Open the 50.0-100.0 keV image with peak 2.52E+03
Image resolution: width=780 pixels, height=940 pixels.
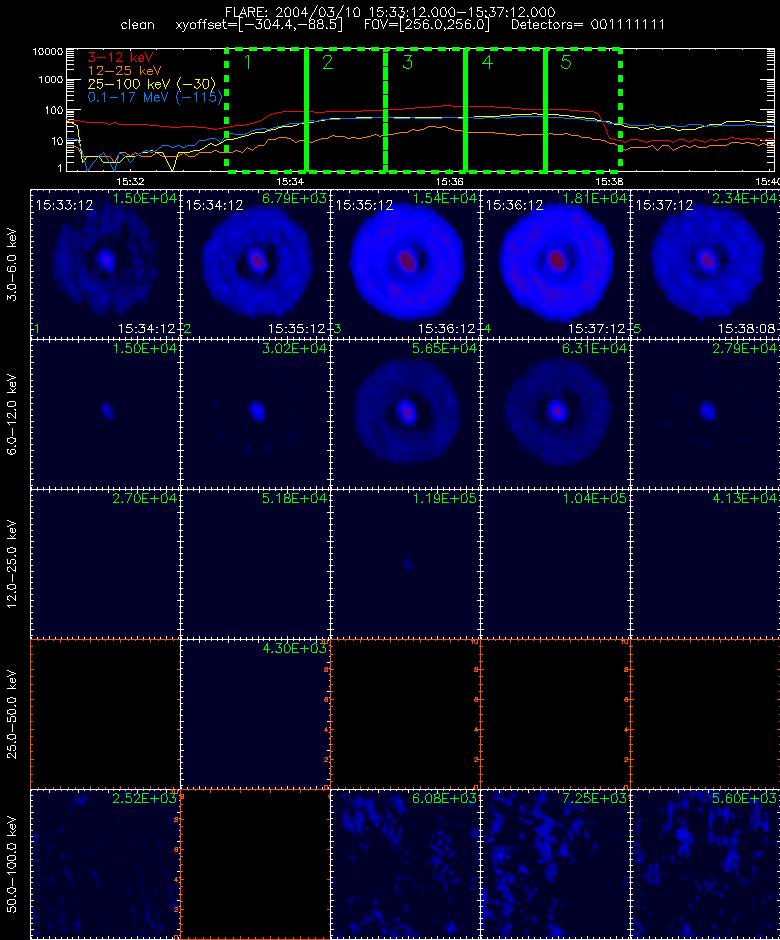pos(106,864)
